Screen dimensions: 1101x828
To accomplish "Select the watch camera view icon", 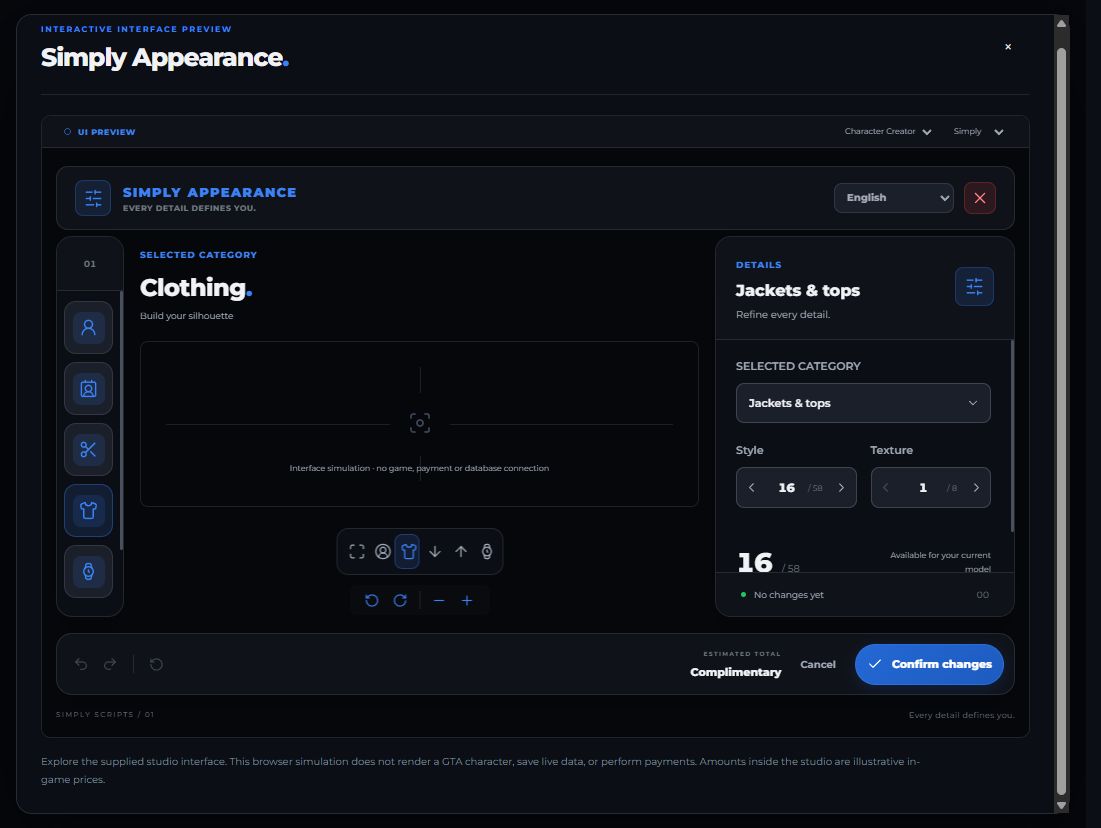I will tap(487, 551).
